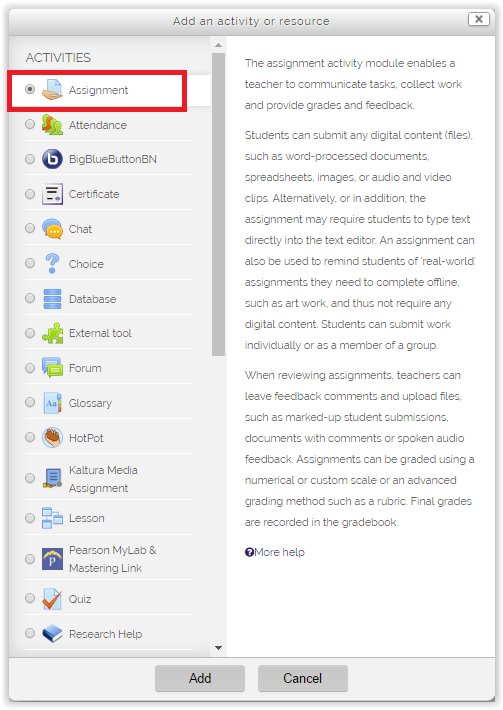Click the HotPot activity icon
The image size is (503, 710).
(x=52, y=438)
